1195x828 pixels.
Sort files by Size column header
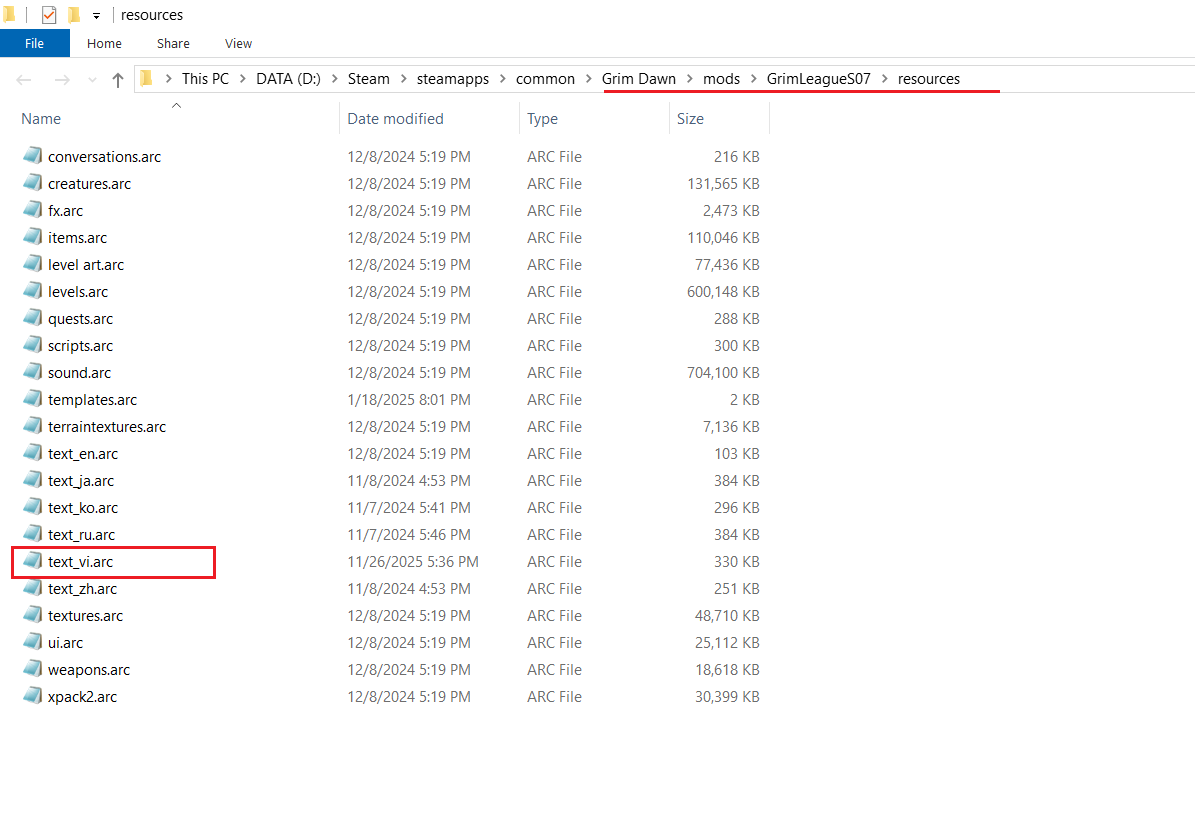pos(690,119)
